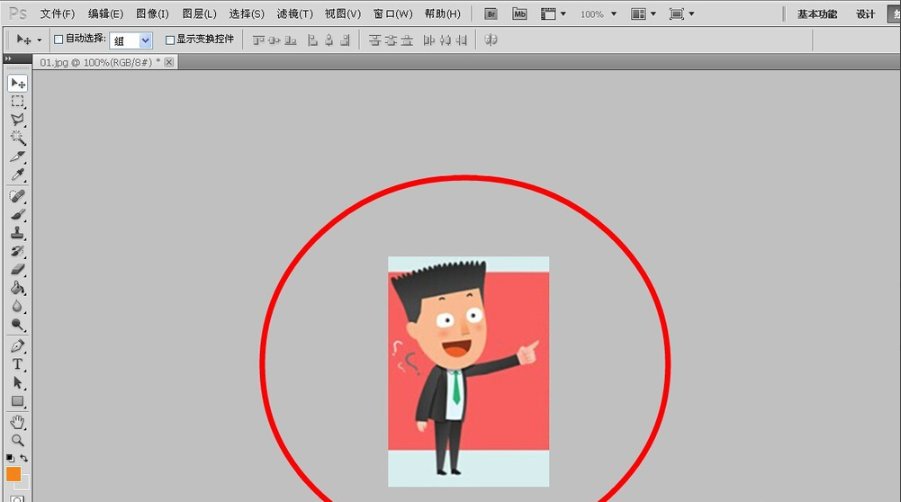Distribute horizontal centers in options bar
This screenshot has width=901, height=502.
tap(445, 40)
